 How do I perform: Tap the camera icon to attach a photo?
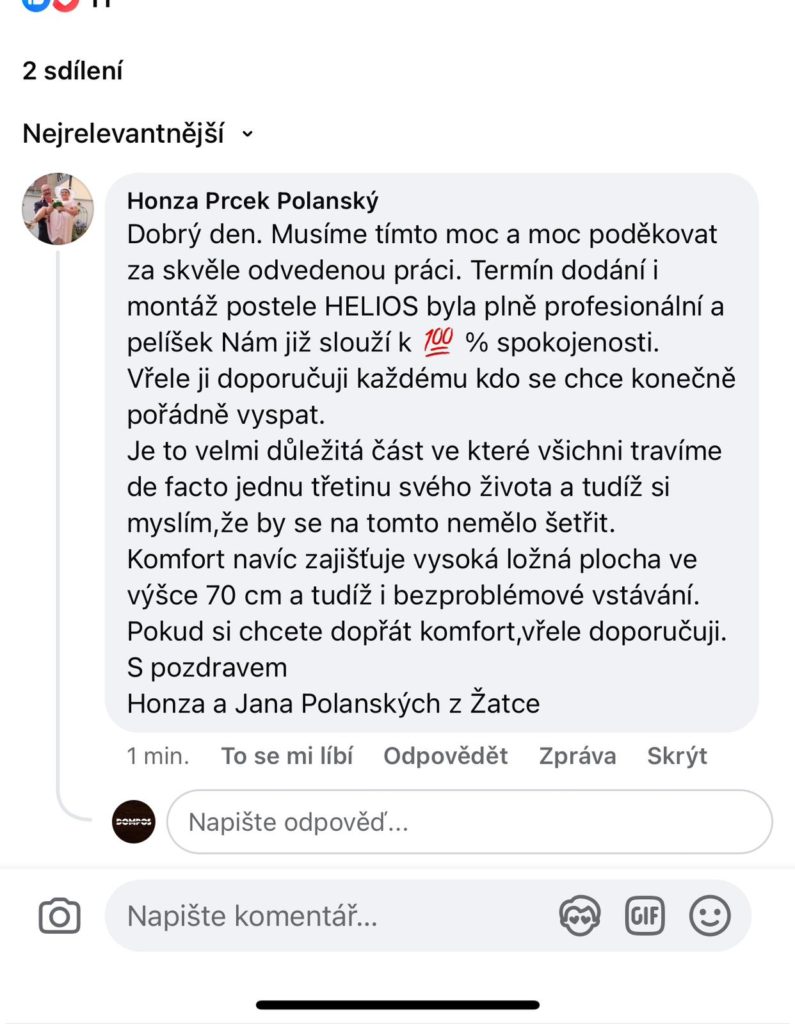(x=59, y=916)
